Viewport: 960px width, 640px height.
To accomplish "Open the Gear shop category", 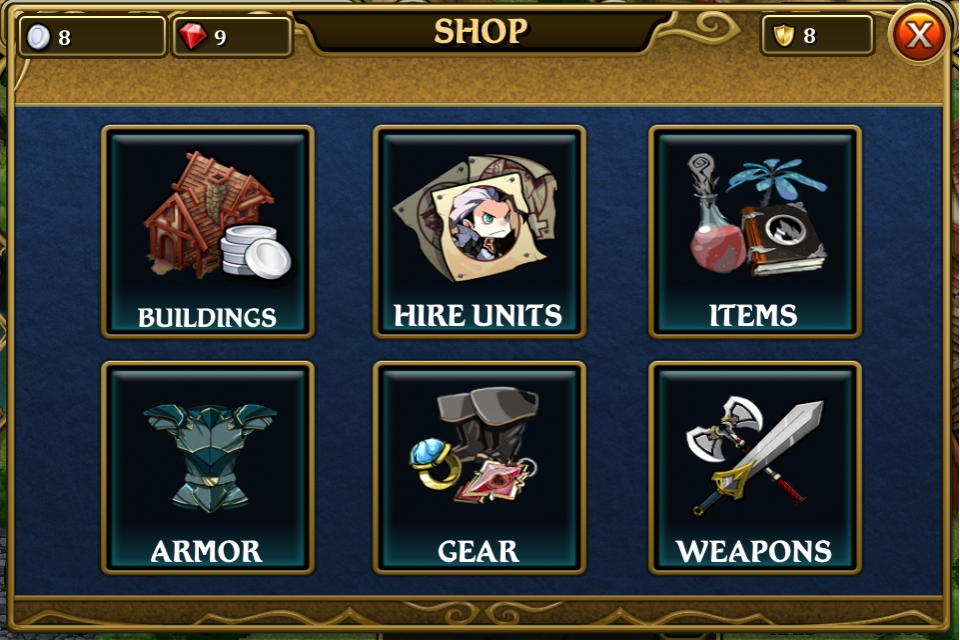I will 479,467.
